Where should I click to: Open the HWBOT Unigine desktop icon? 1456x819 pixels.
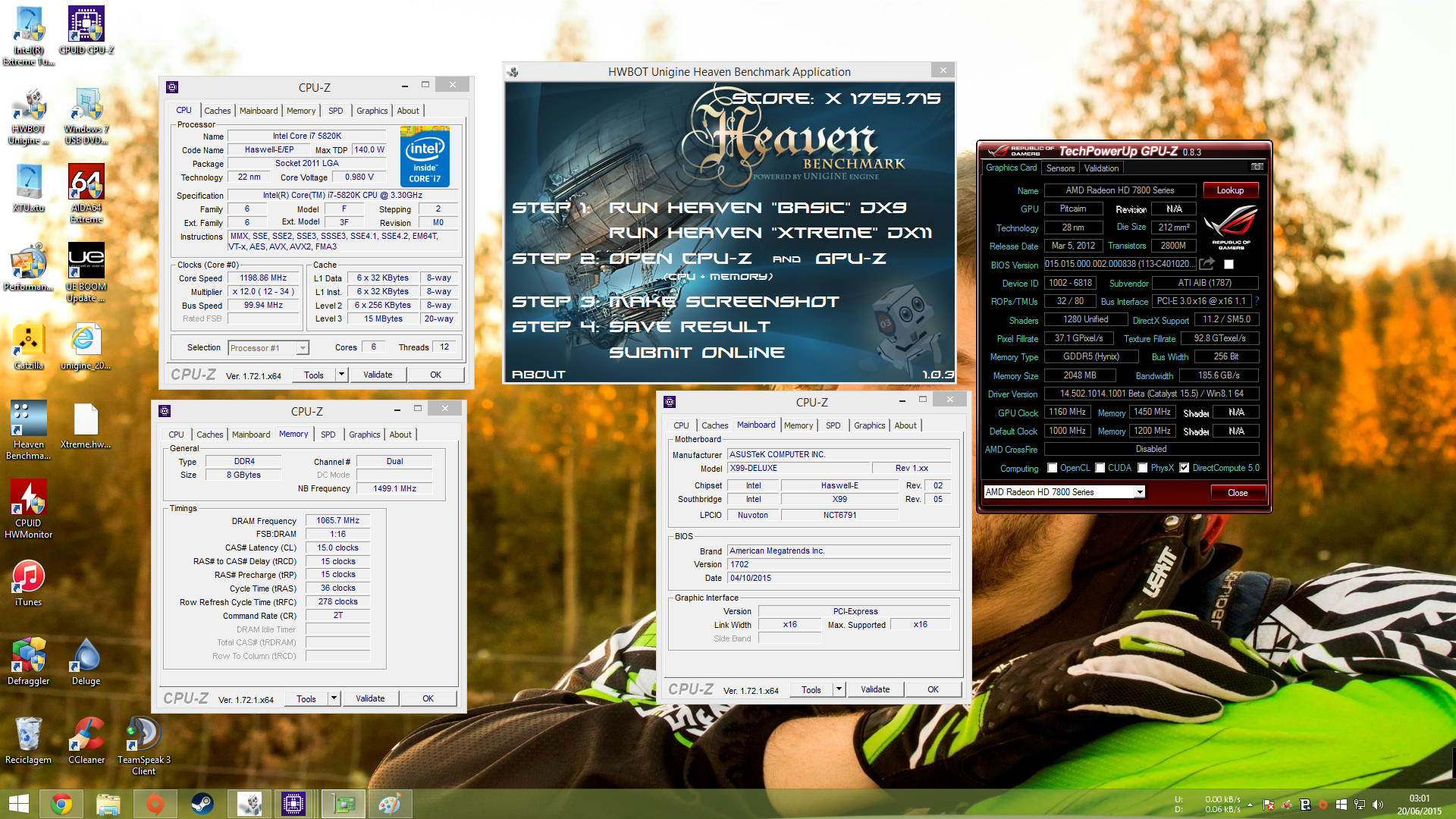coord(29,115)
